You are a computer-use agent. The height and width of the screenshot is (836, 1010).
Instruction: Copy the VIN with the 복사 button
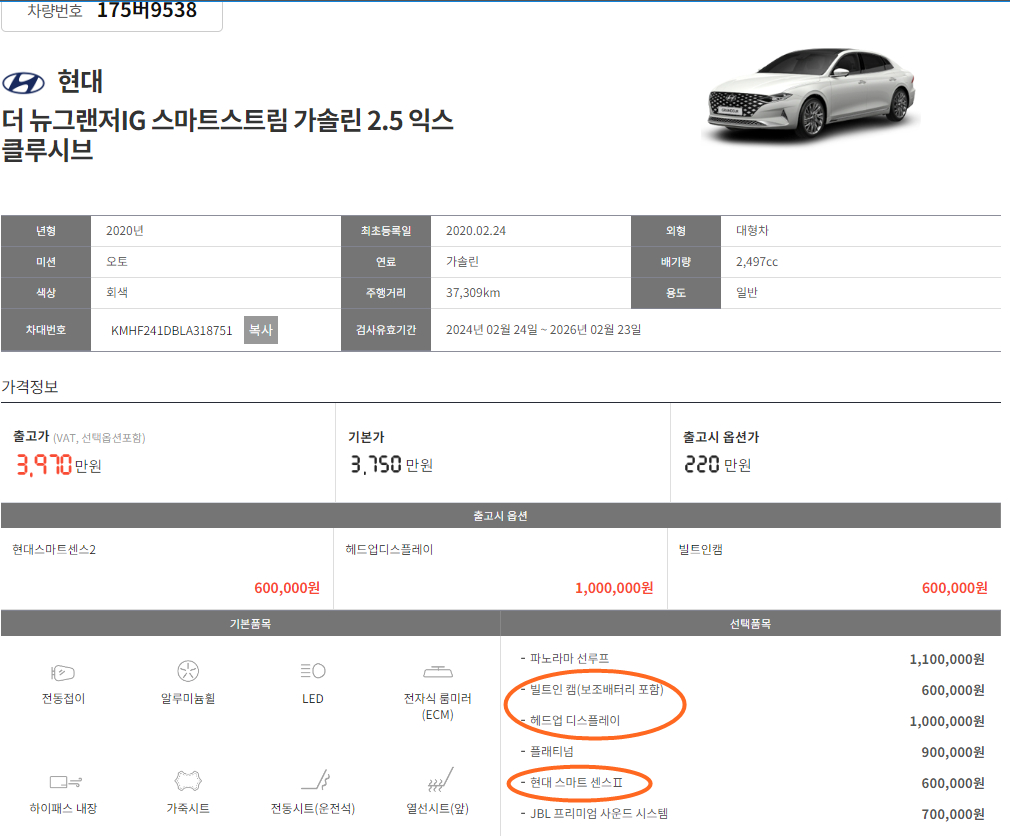(x=261, y=330)
